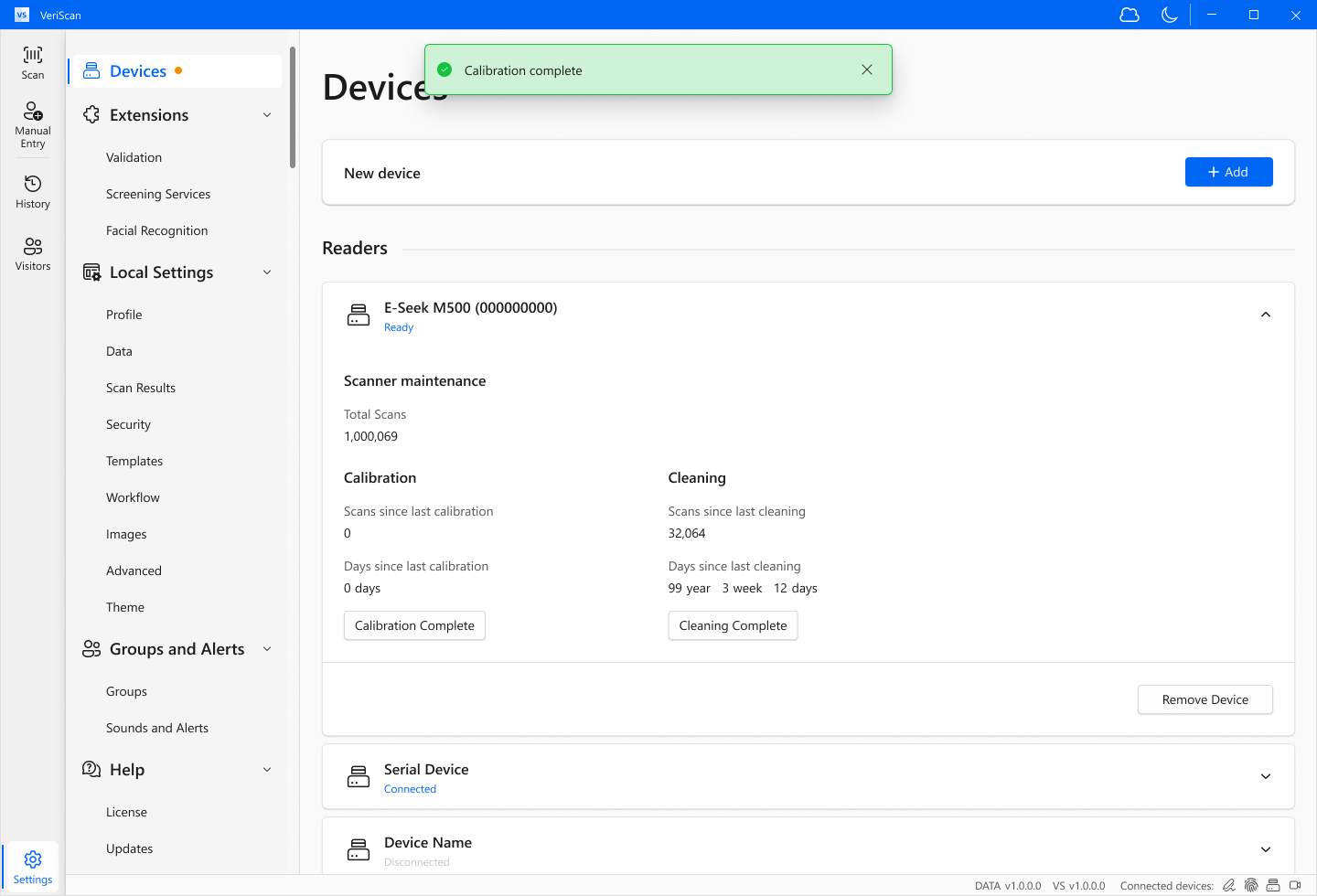Click the Calibration Complete button
Viewport: 1317px width, 896px height.
click(x=414, y=625)
